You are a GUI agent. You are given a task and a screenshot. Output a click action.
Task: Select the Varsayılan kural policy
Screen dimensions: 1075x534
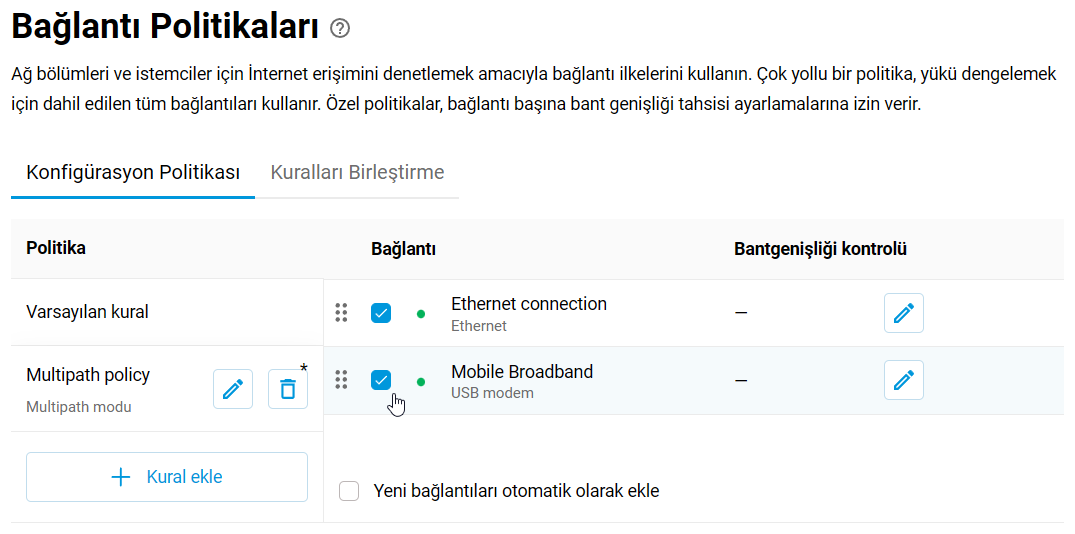[167, 313]
